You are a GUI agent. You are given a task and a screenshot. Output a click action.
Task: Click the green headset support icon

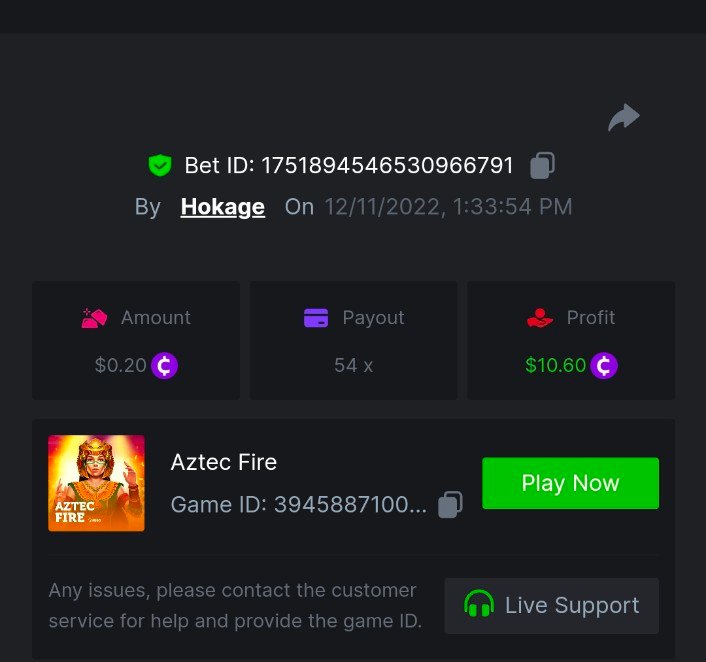coord(479,605)
